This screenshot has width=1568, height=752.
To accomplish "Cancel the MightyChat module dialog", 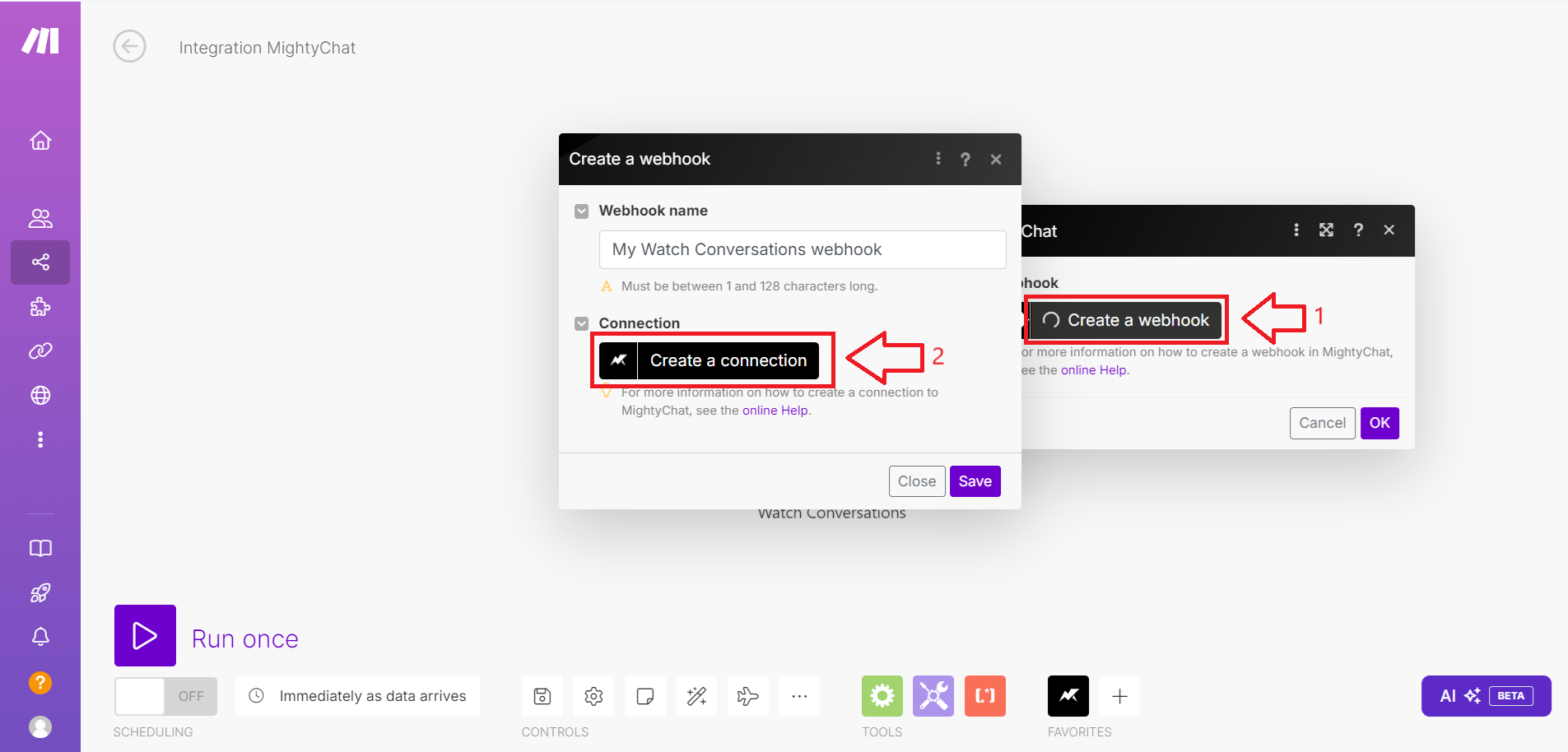I will coord(1323,423).
